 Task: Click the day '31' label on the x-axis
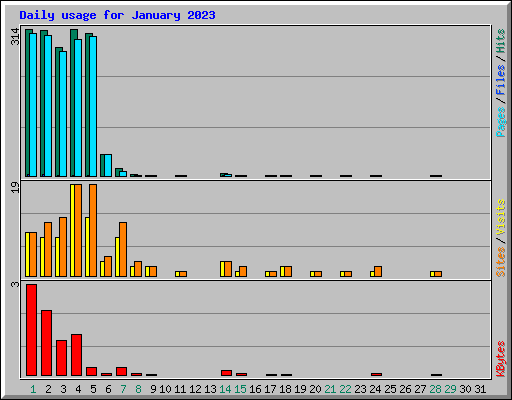click(x=480, y=389)
